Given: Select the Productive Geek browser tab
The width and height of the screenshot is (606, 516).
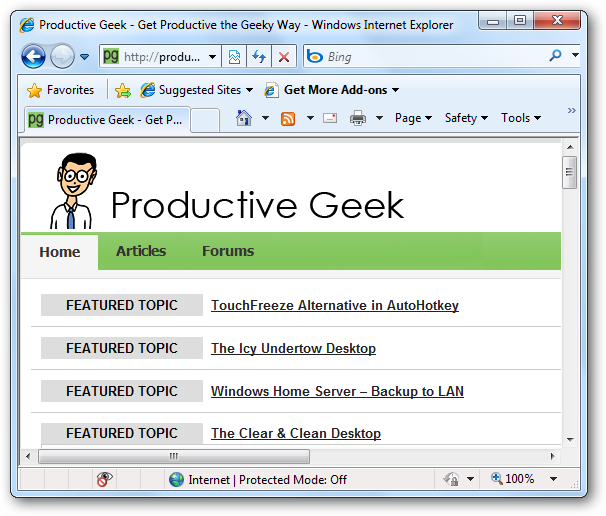Looking at the screenshot, I should (107, 120).
